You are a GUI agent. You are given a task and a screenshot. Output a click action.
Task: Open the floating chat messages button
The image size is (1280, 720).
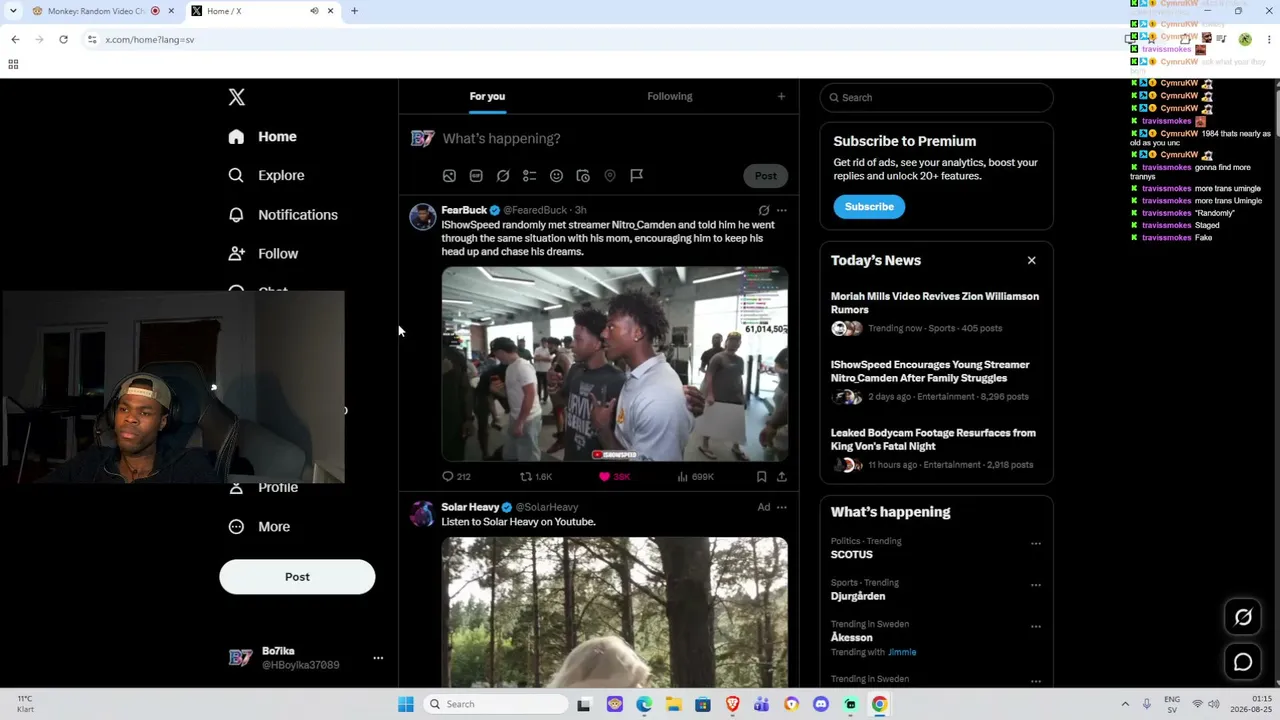[x=1243, y=662]
